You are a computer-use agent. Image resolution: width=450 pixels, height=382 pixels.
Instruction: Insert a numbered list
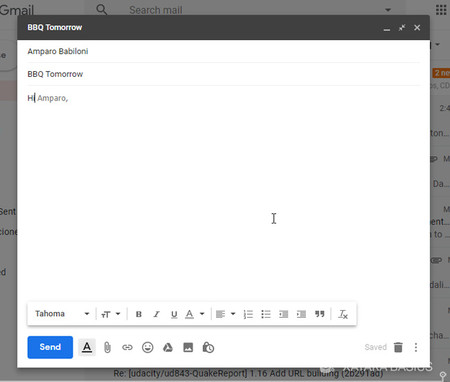248,314
